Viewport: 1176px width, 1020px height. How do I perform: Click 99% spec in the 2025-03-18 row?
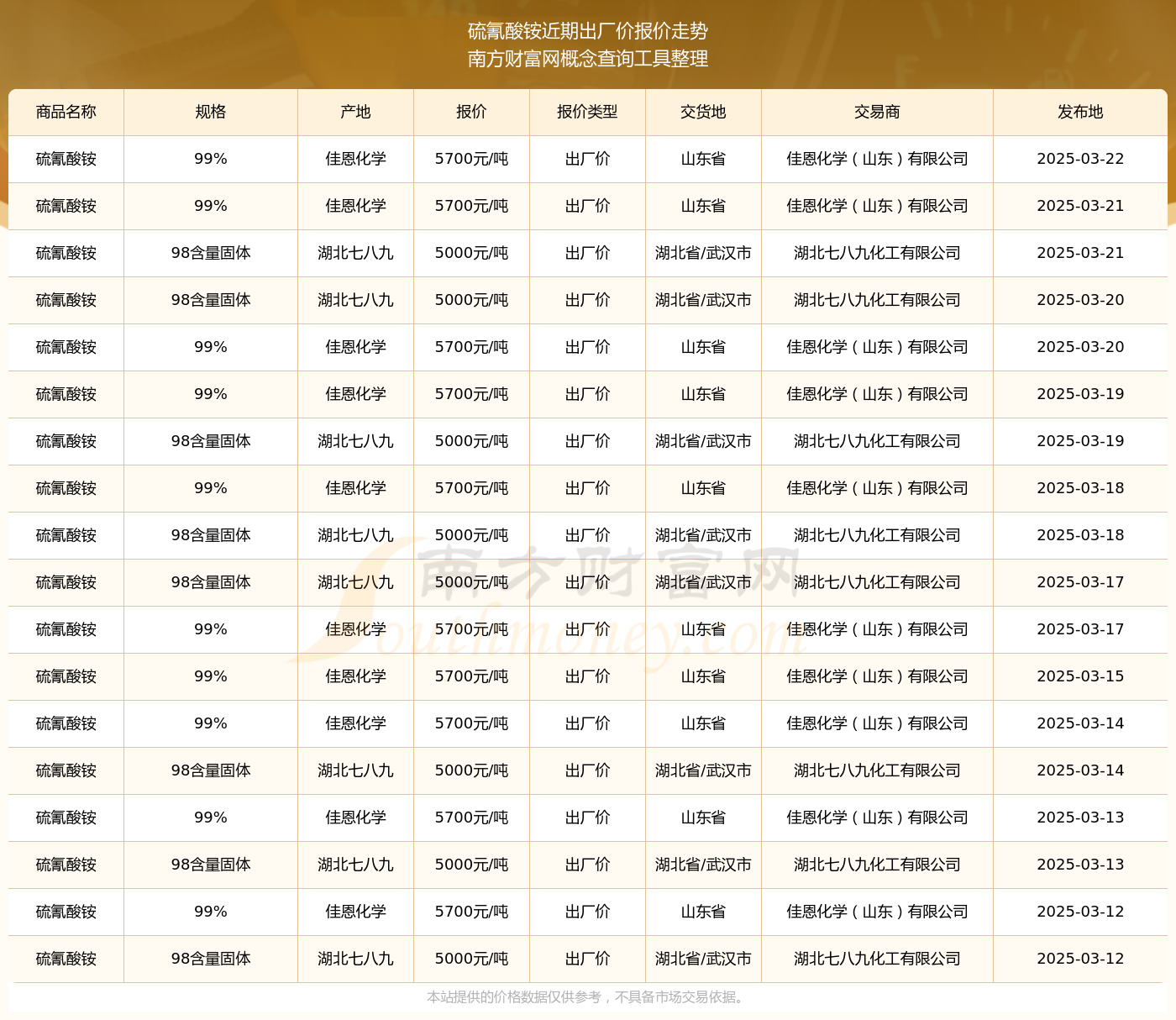pos(210,488)
